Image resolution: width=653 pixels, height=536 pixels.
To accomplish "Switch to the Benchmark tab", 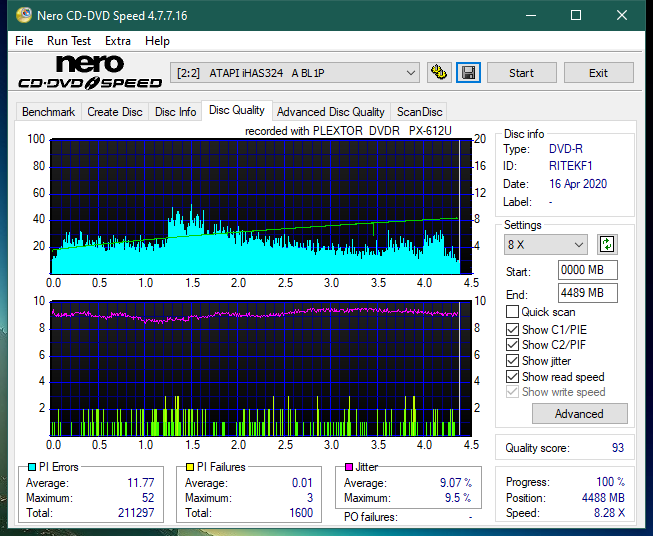I will tap(49, 112).
